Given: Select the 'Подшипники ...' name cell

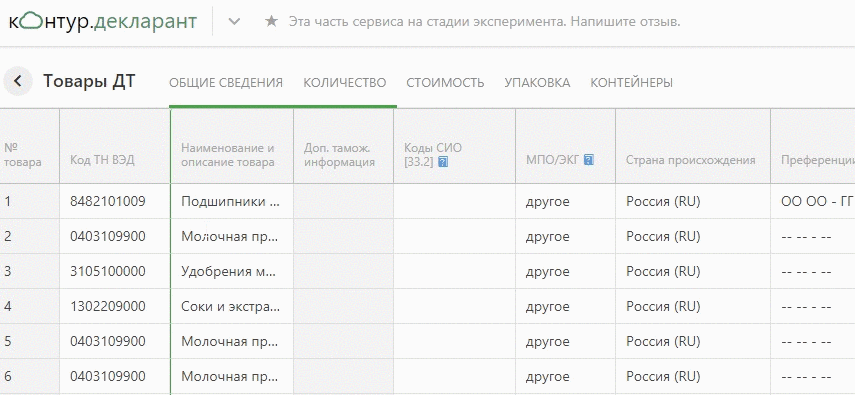Looking at the screenshot, I should click(232, 201).
